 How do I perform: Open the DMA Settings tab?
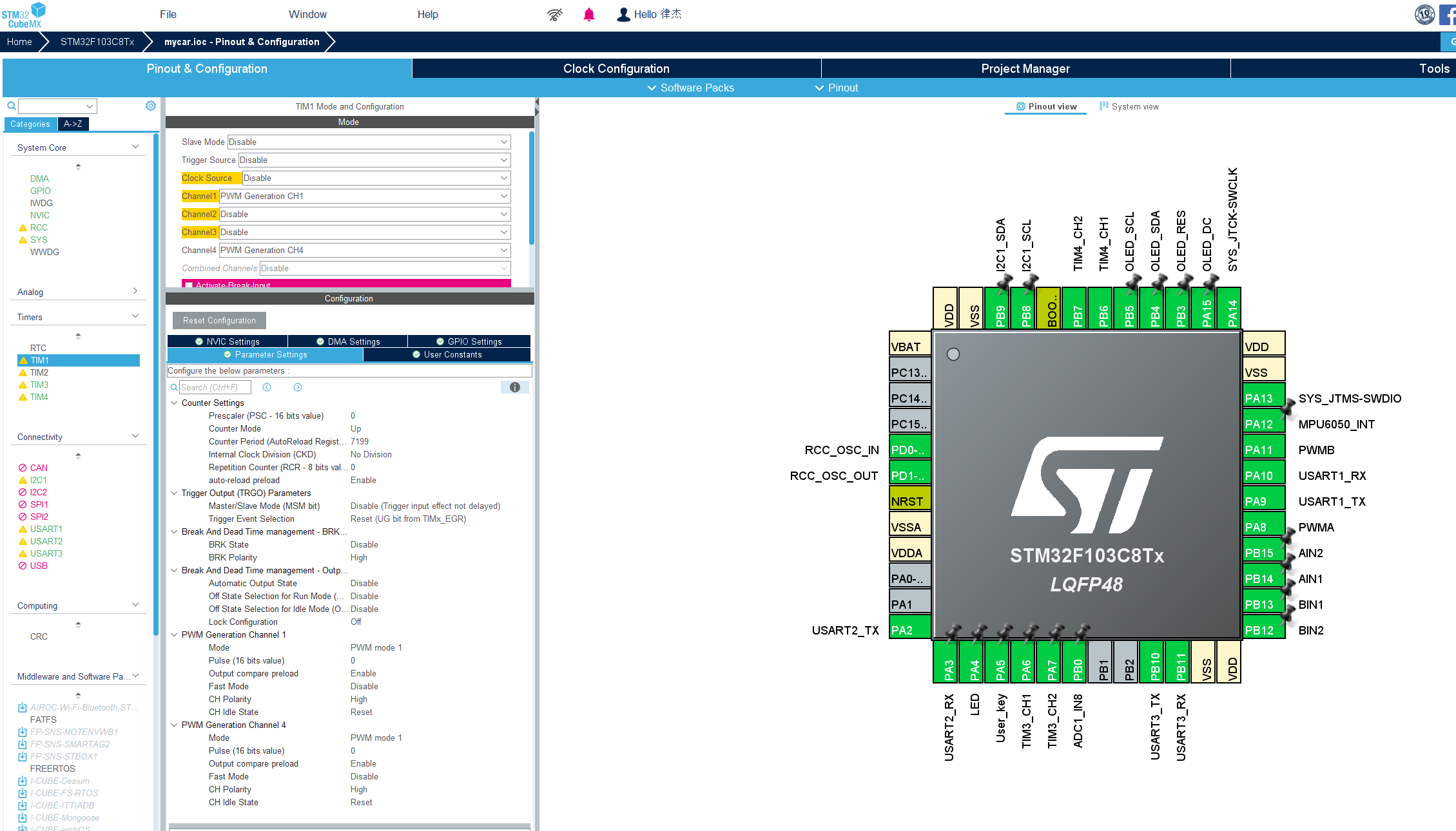pyautogui.click(x=348, y=341)
